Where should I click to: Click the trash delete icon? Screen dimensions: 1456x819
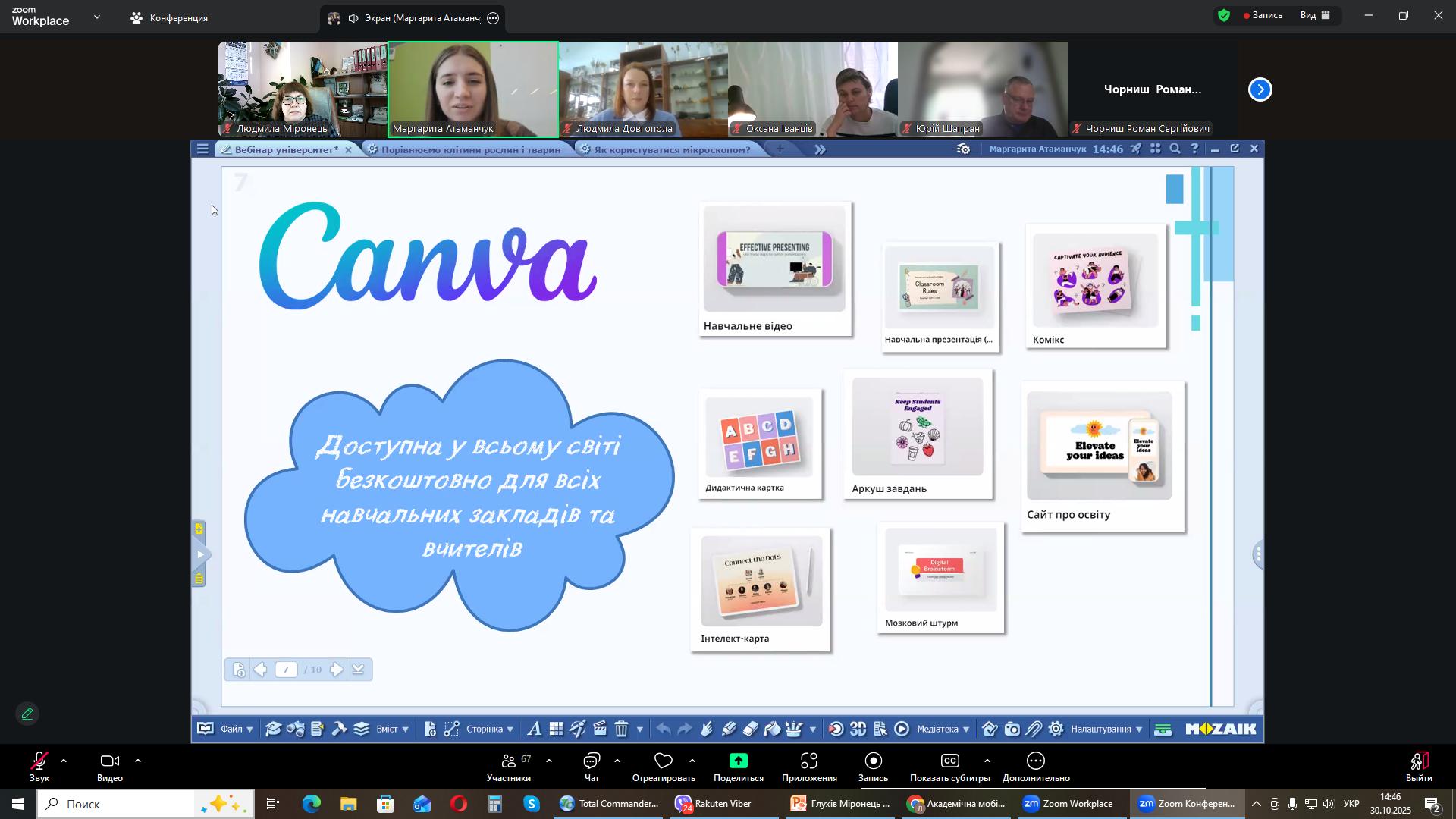pos(622,730)
